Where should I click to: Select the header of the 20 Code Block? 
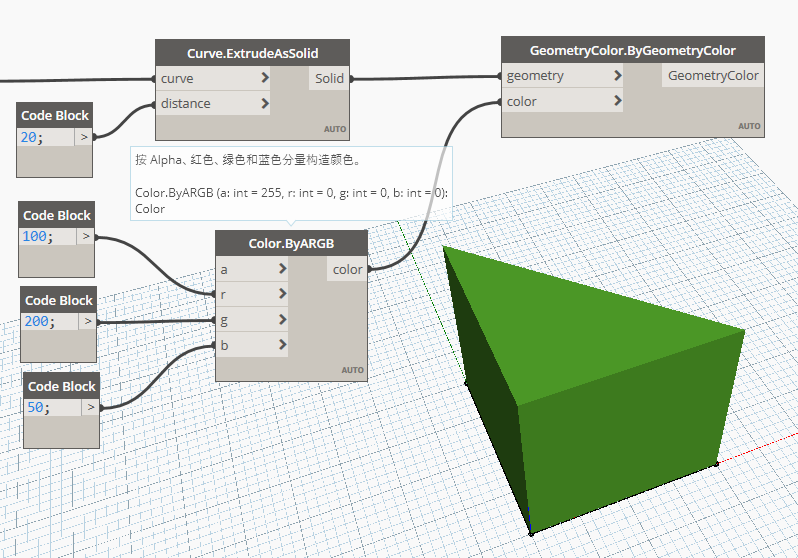click(54, 116)
